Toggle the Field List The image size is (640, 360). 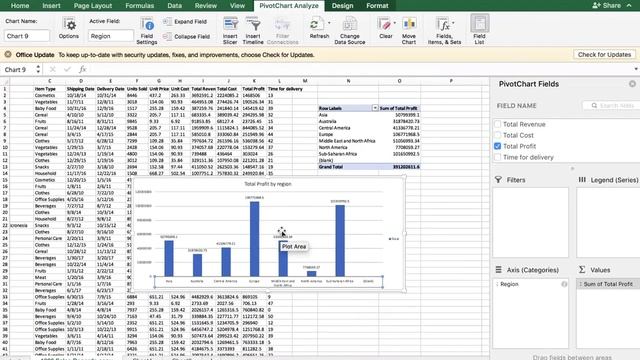pos(480,29)
